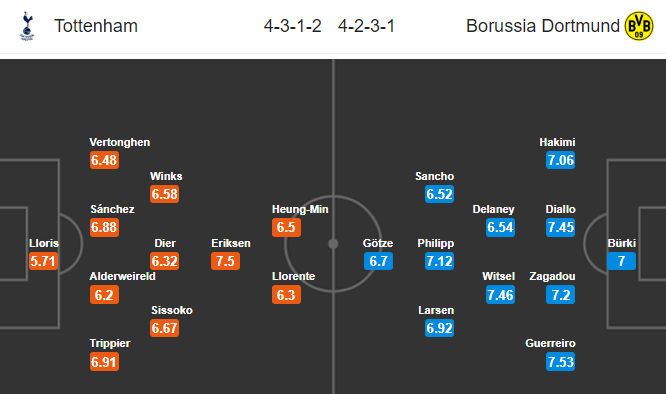Click Hakimi's 7.06 rating badge

(561, 160)
